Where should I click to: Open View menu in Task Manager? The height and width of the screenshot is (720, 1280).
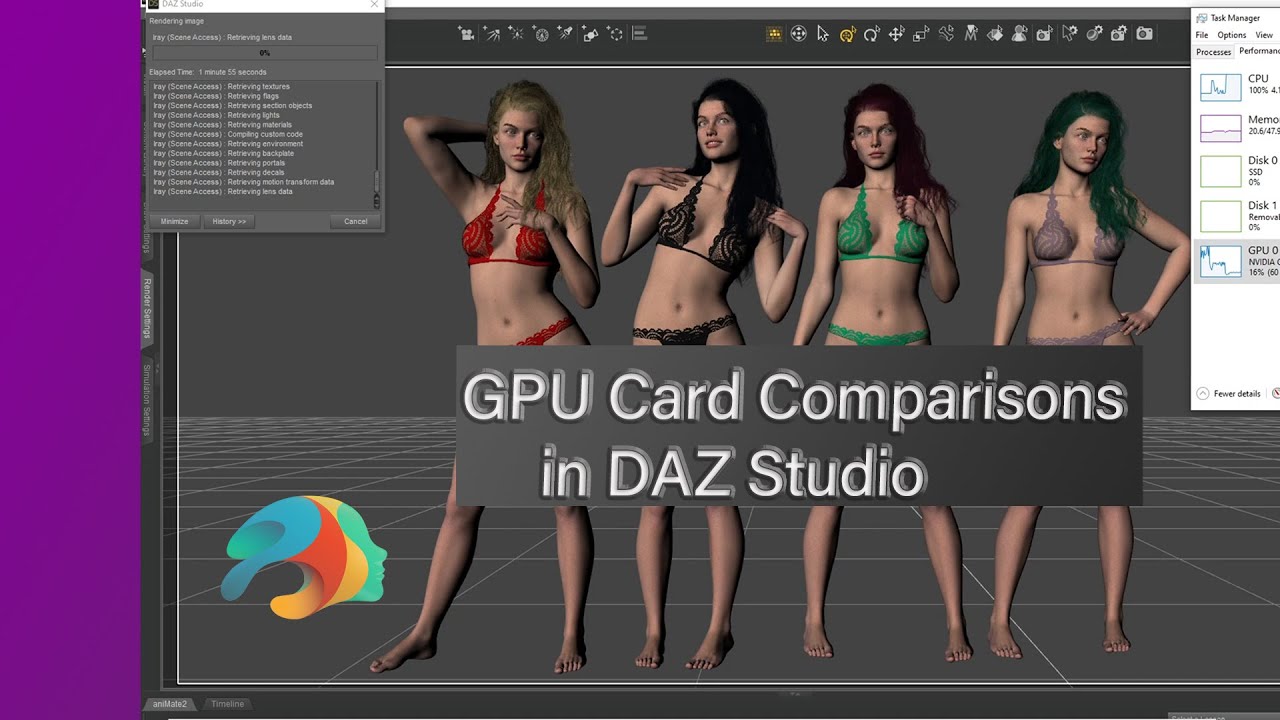point(1264,35)
